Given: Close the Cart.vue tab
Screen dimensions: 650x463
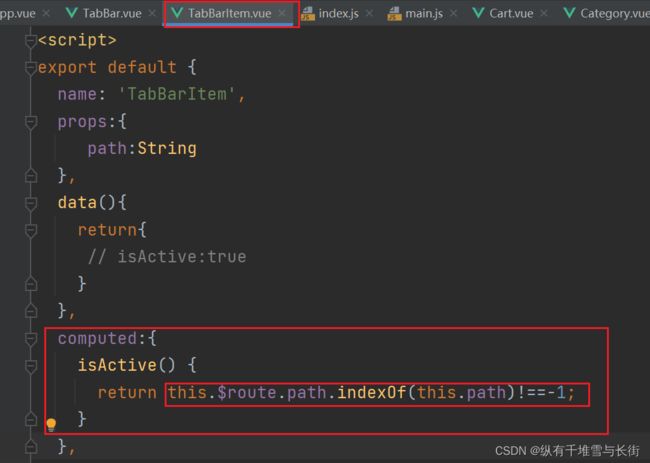Looking at the screenshot, I should click(544, 13).
